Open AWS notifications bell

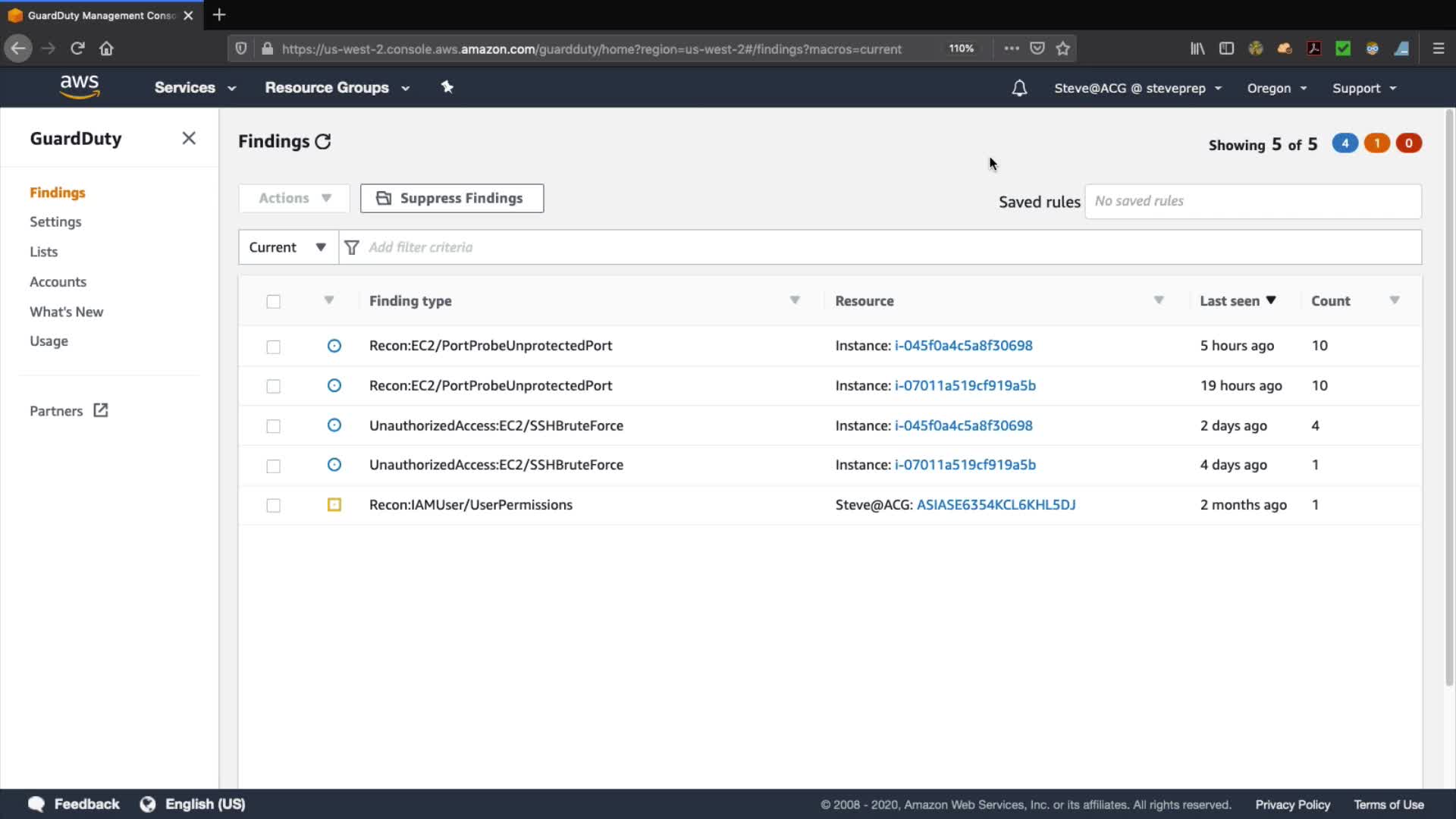[x=1019, y=88]
